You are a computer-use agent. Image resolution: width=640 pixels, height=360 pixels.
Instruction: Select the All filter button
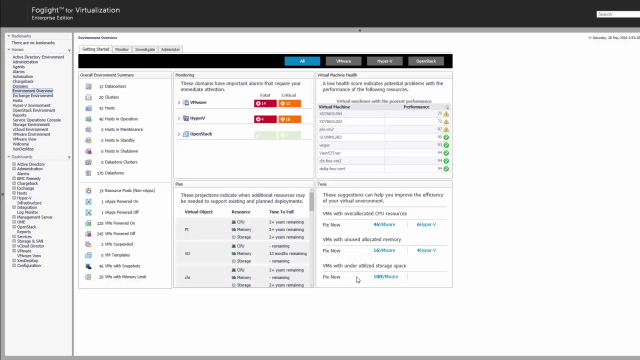[x=302, y=61]
